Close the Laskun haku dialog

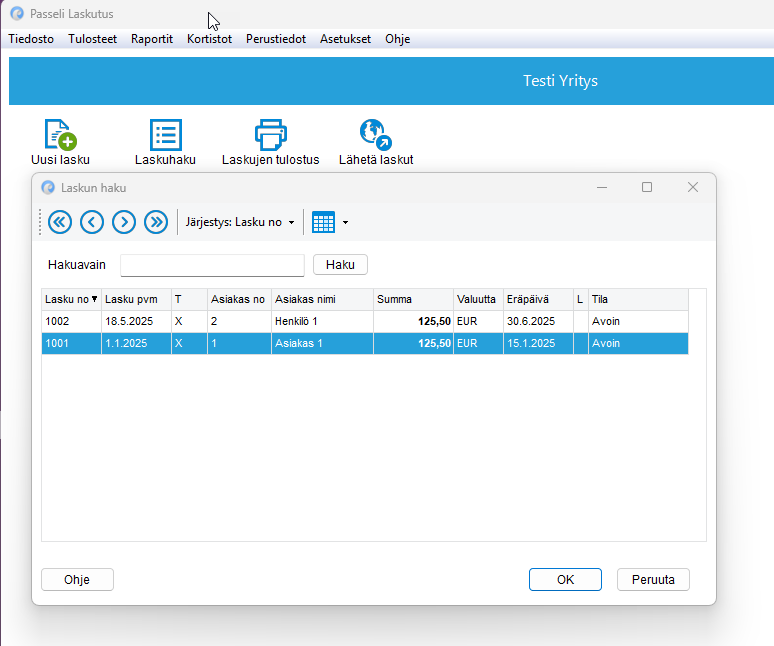[x=693, y=187]
